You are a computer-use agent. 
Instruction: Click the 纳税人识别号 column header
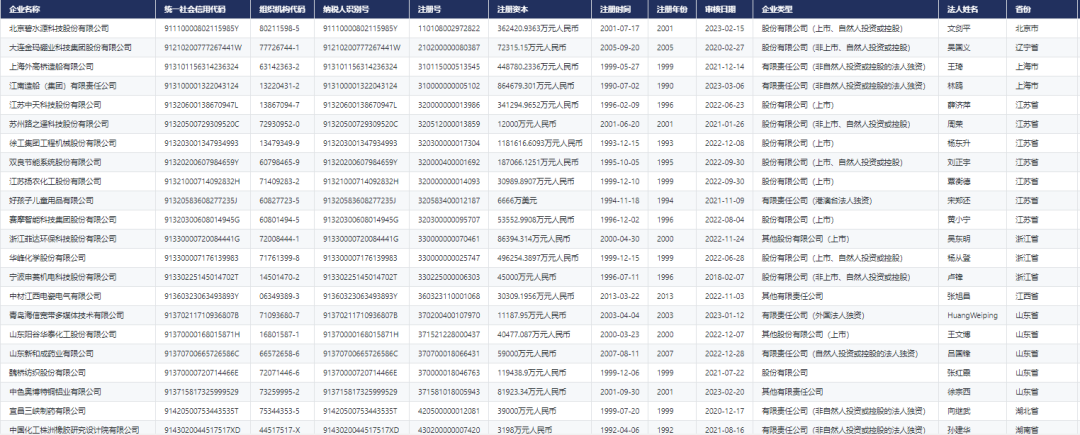coord(346,10)
